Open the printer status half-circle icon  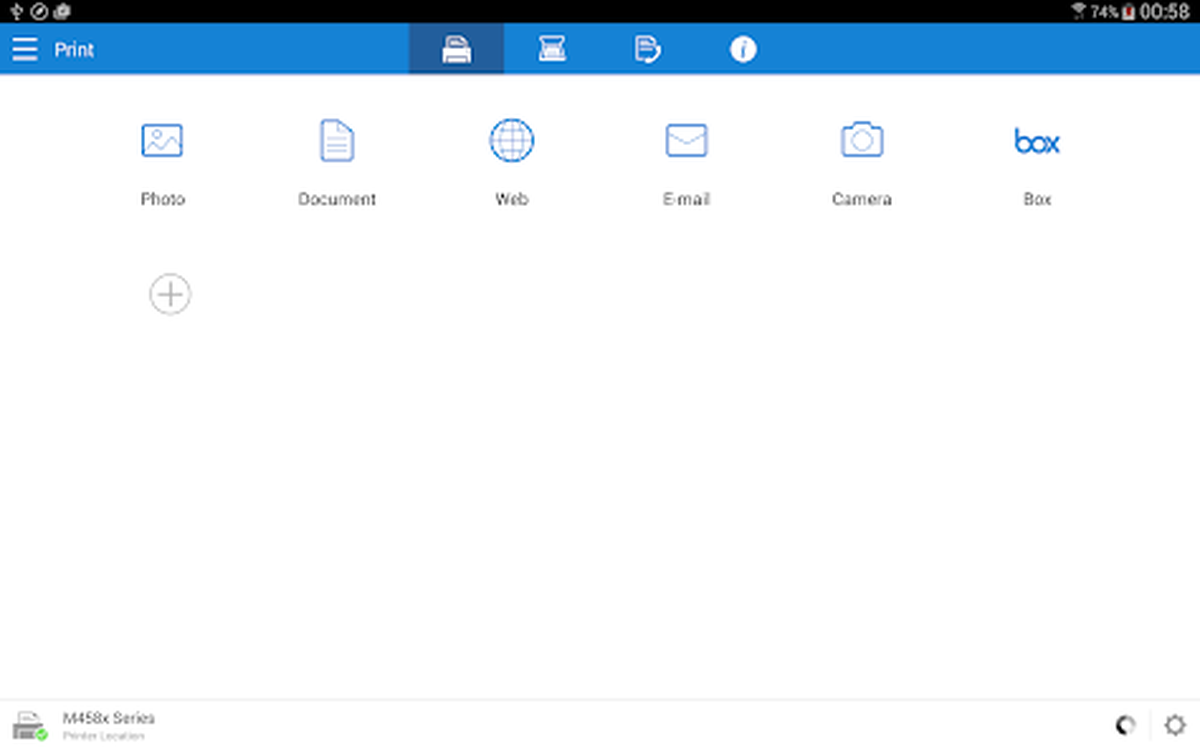click(1126, 726)
